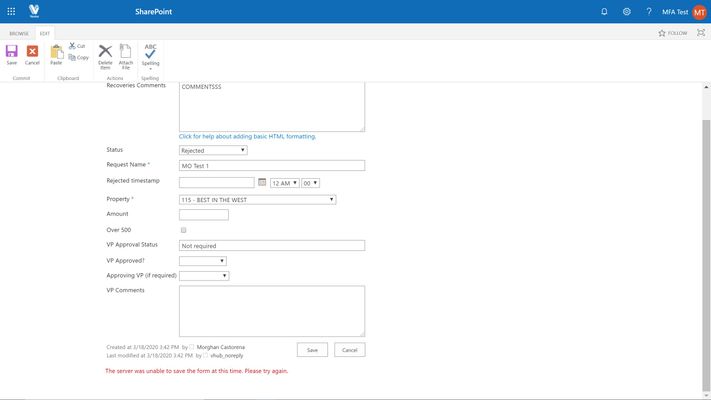Expand the Spelling dropdown arrow
The height and width of the screenshot is (400, 711).
coord(151,69)
